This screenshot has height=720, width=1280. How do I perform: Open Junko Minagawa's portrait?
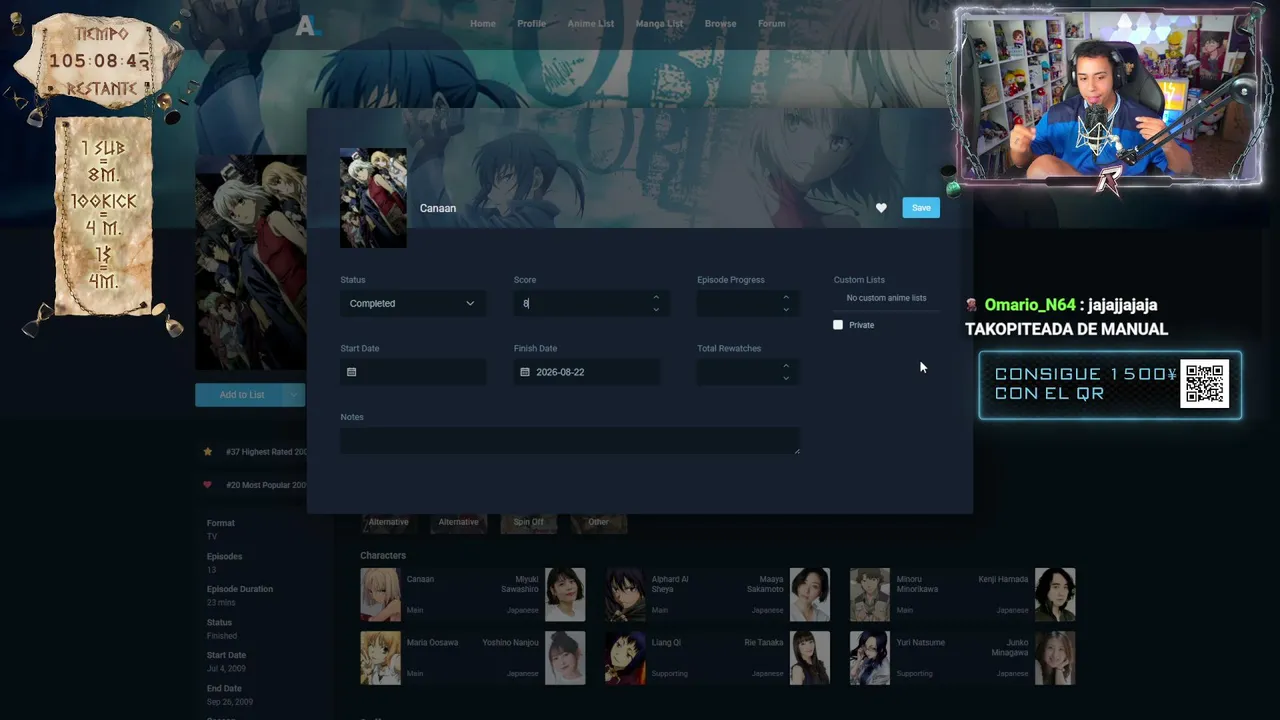1055,658
